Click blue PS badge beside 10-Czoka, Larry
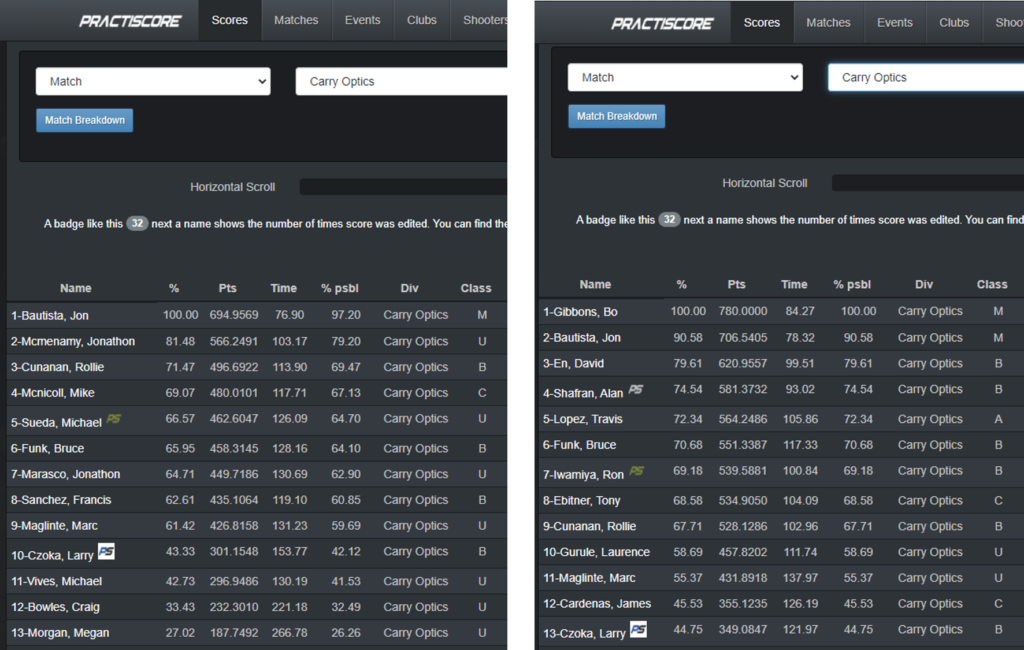This screenshot has height=650, width=1024. (106, 551)
